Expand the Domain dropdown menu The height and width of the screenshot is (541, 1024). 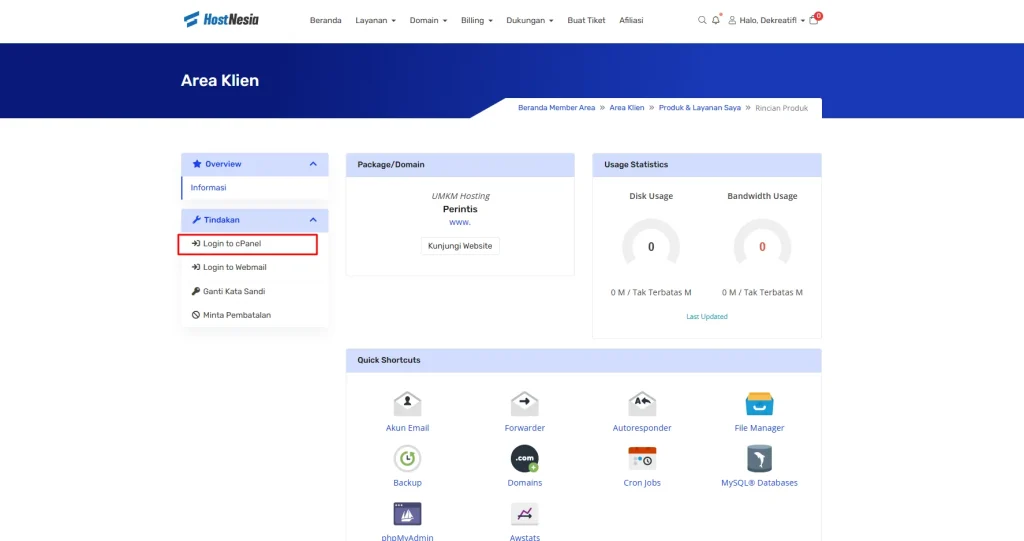pos(428,20)
